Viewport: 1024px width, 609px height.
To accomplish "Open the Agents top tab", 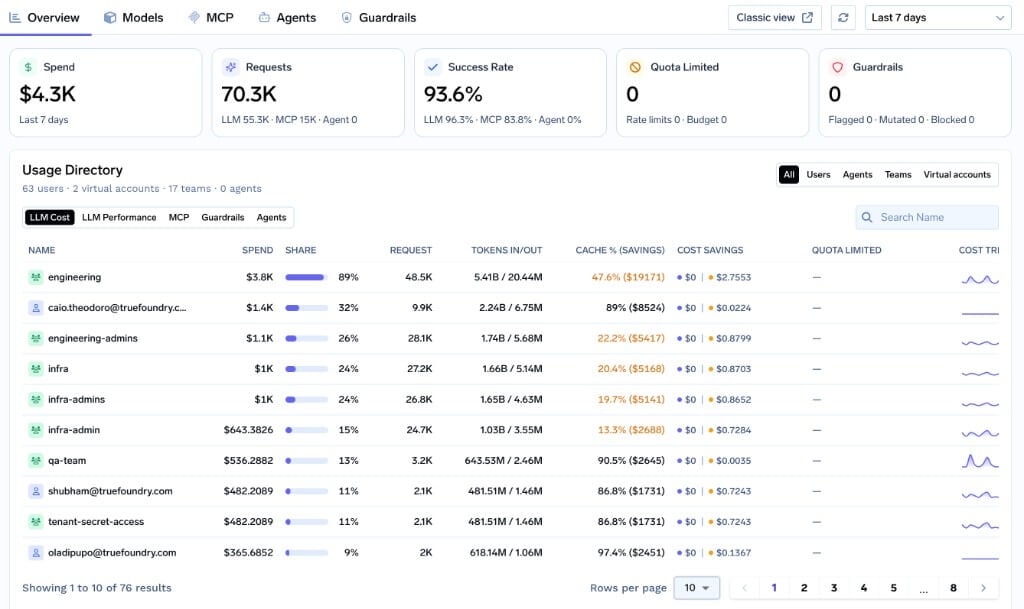I will pyautogui.click(x=287, y=18).
